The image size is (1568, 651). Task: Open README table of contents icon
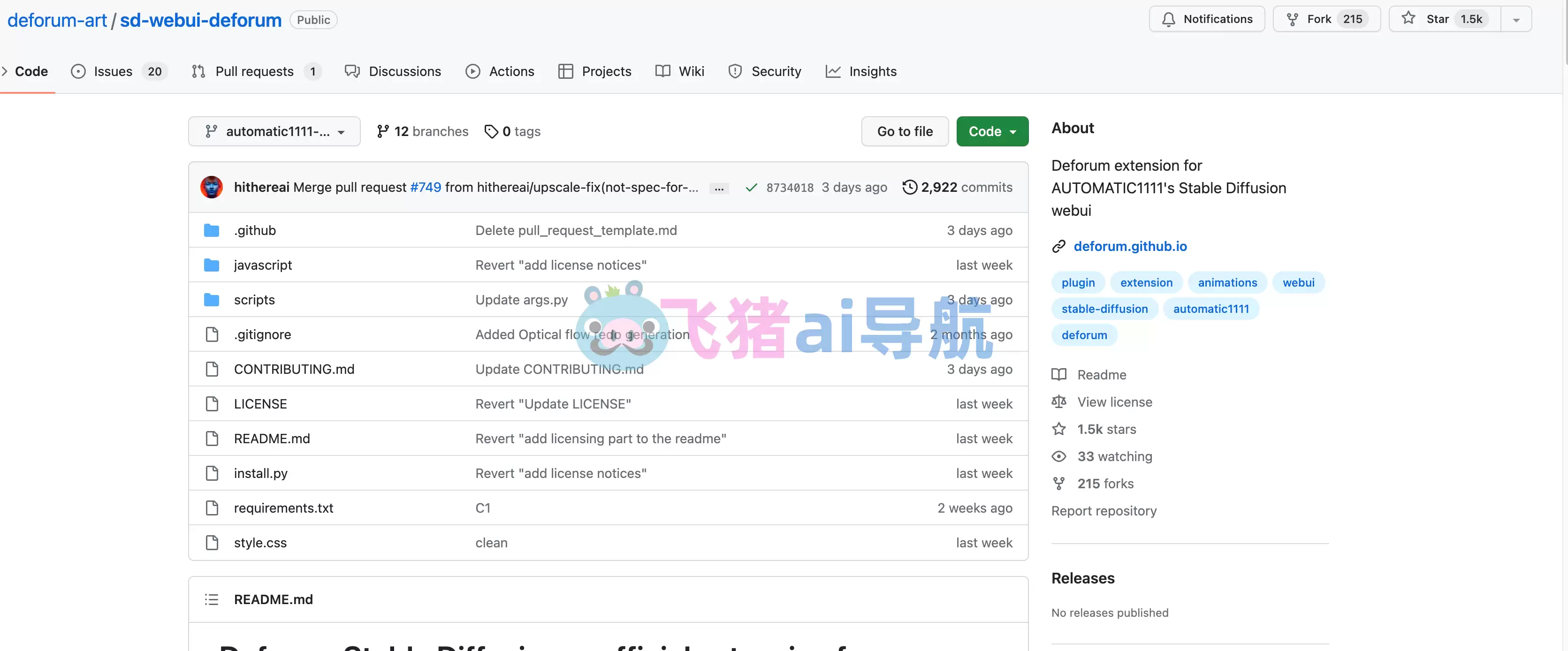pyautogui.click(x=211, y=599)
